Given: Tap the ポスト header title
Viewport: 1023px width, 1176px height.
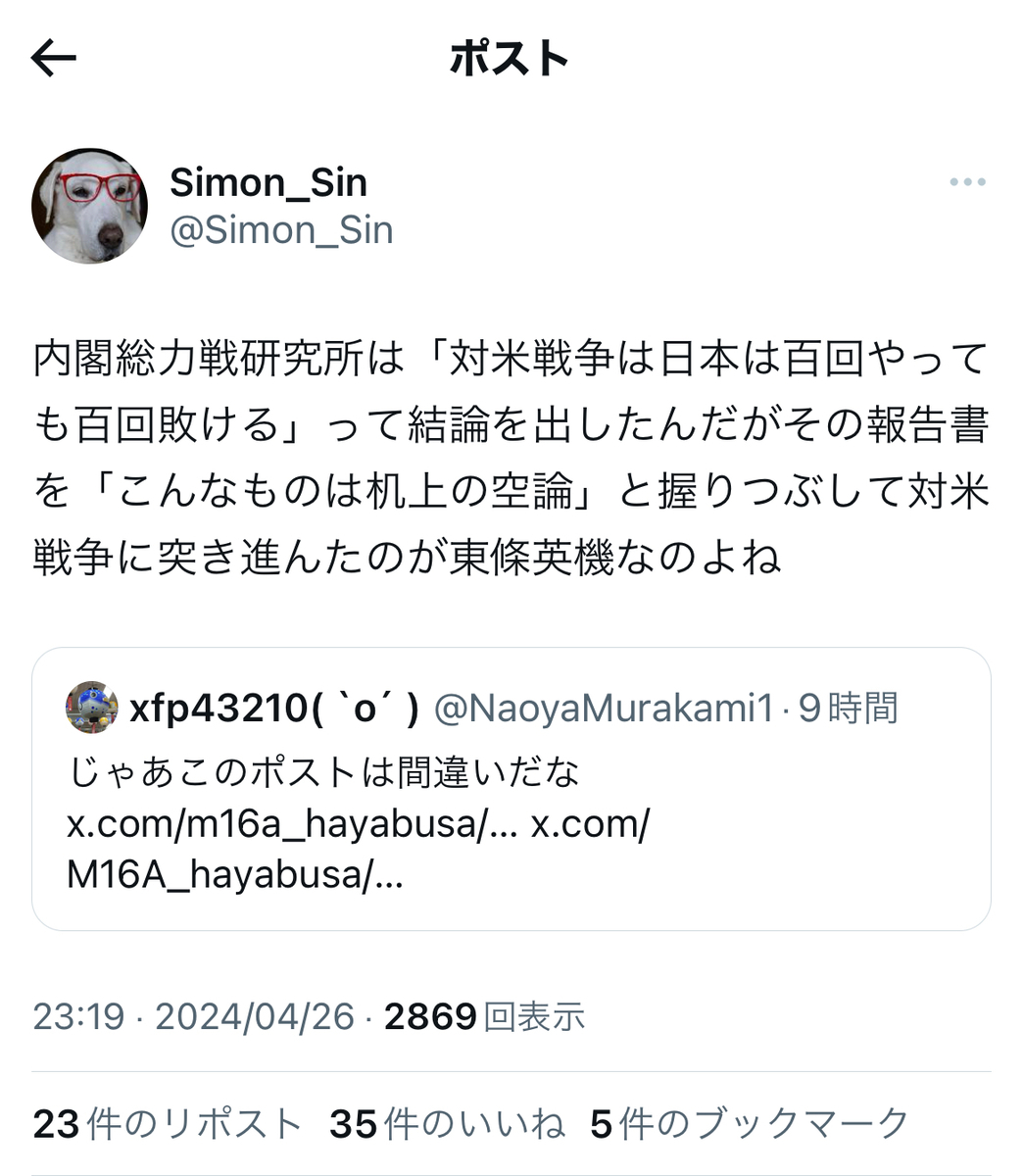Looking at the screenshot, I should click(510, 59).
